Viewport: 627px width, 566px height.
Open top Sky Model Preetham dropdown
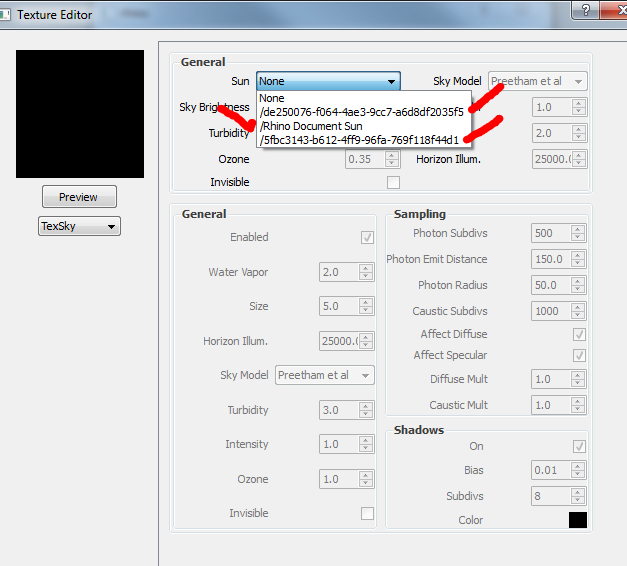(x=537, y=81)
